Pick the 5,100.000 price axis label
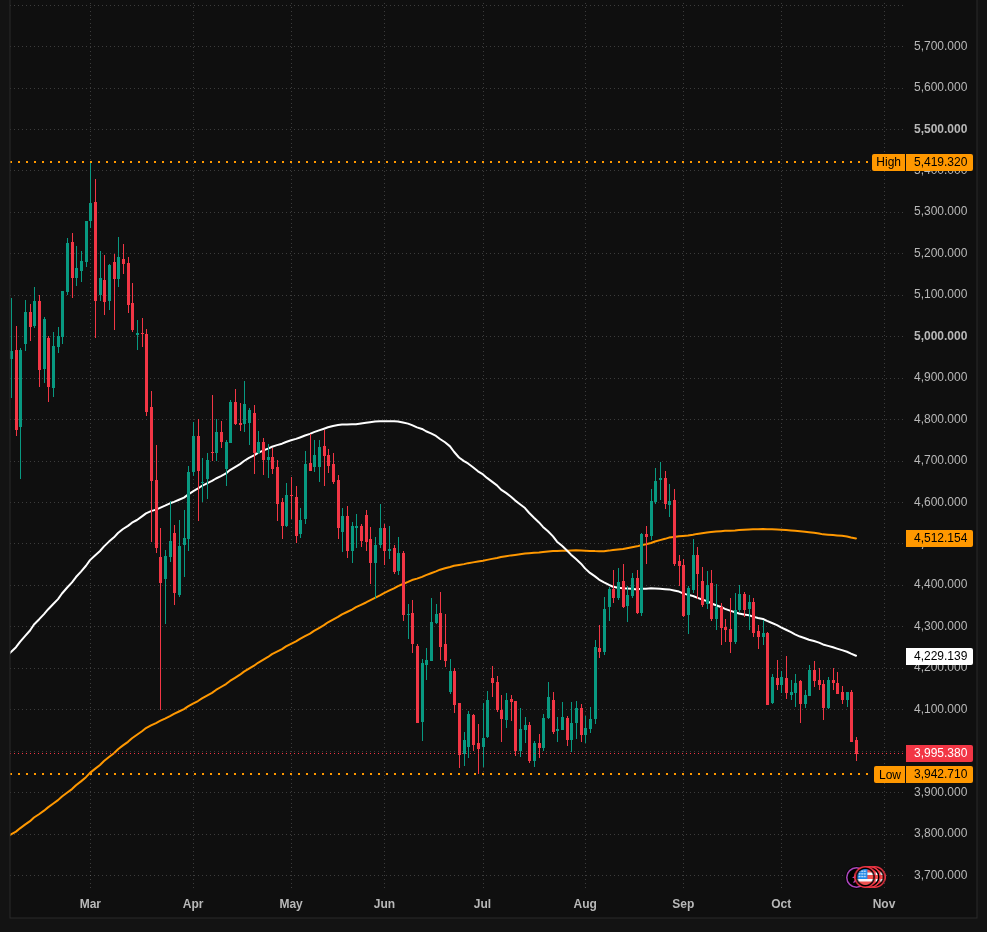The image size is (987, 932). 940,294
